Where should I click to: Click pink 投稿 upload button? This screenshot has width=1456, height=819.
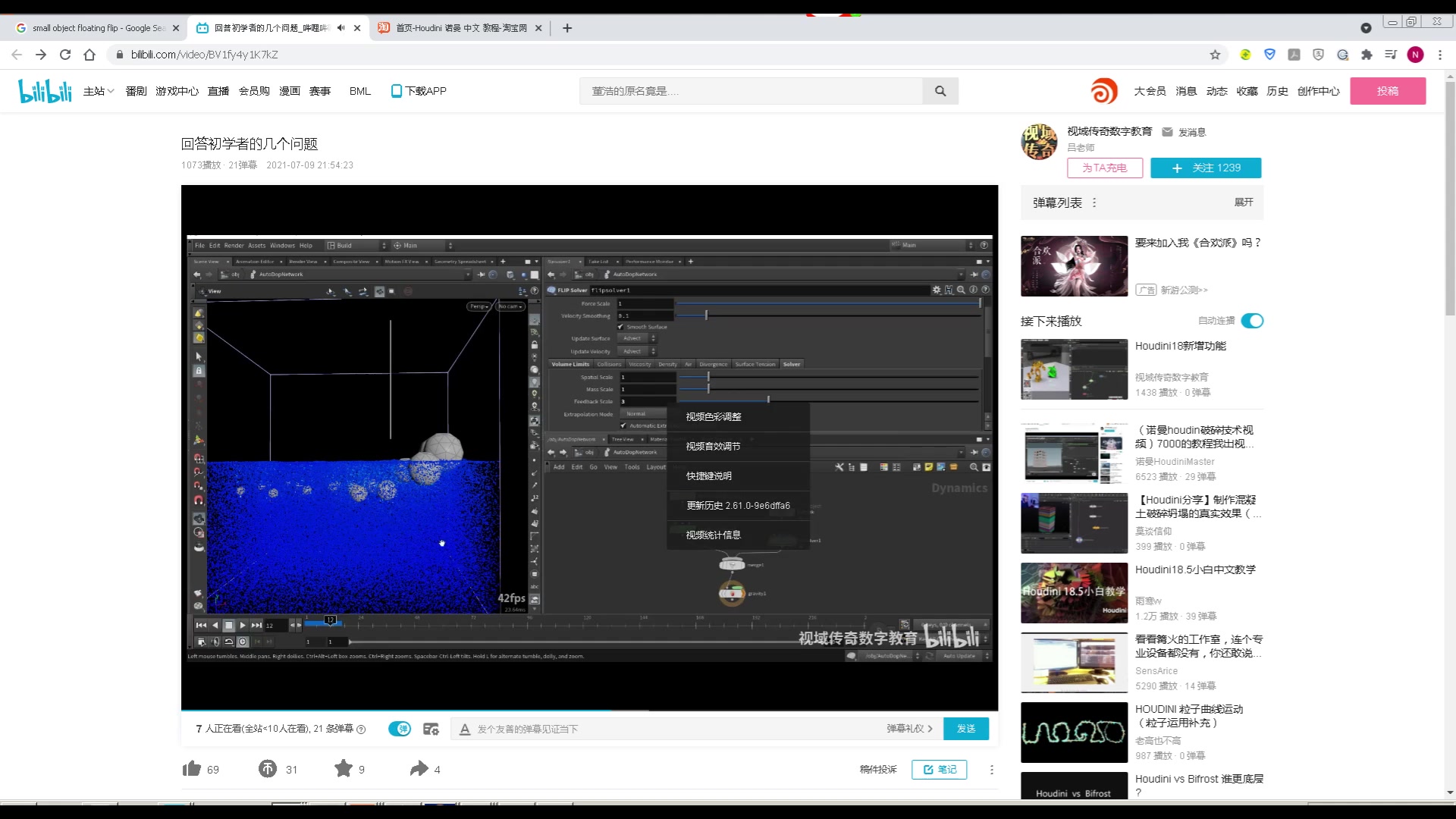pos(1388,91)
